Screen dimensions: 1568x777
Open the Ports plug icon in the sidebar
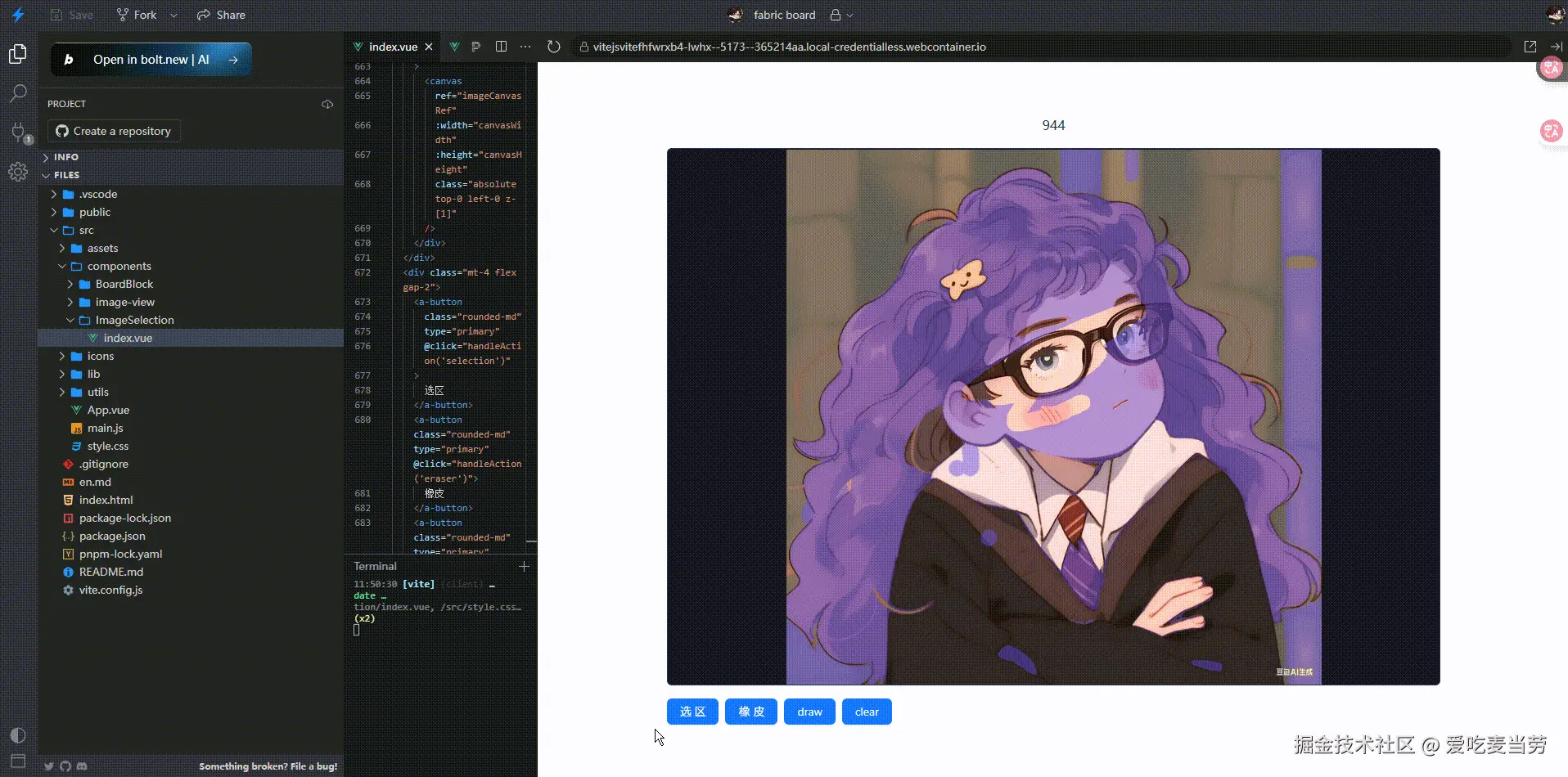[x=18, y=132]
